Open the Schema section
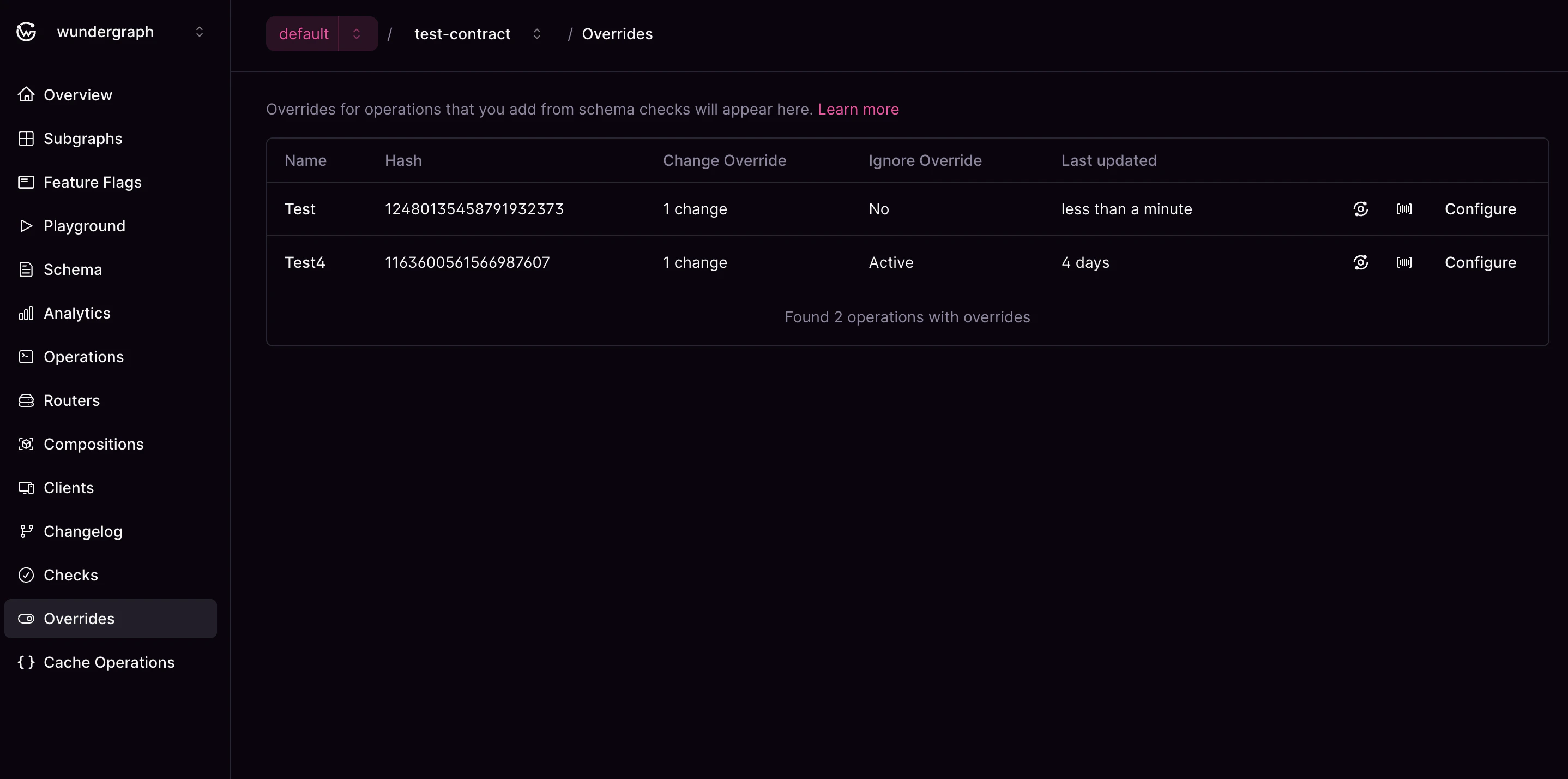 73,269
